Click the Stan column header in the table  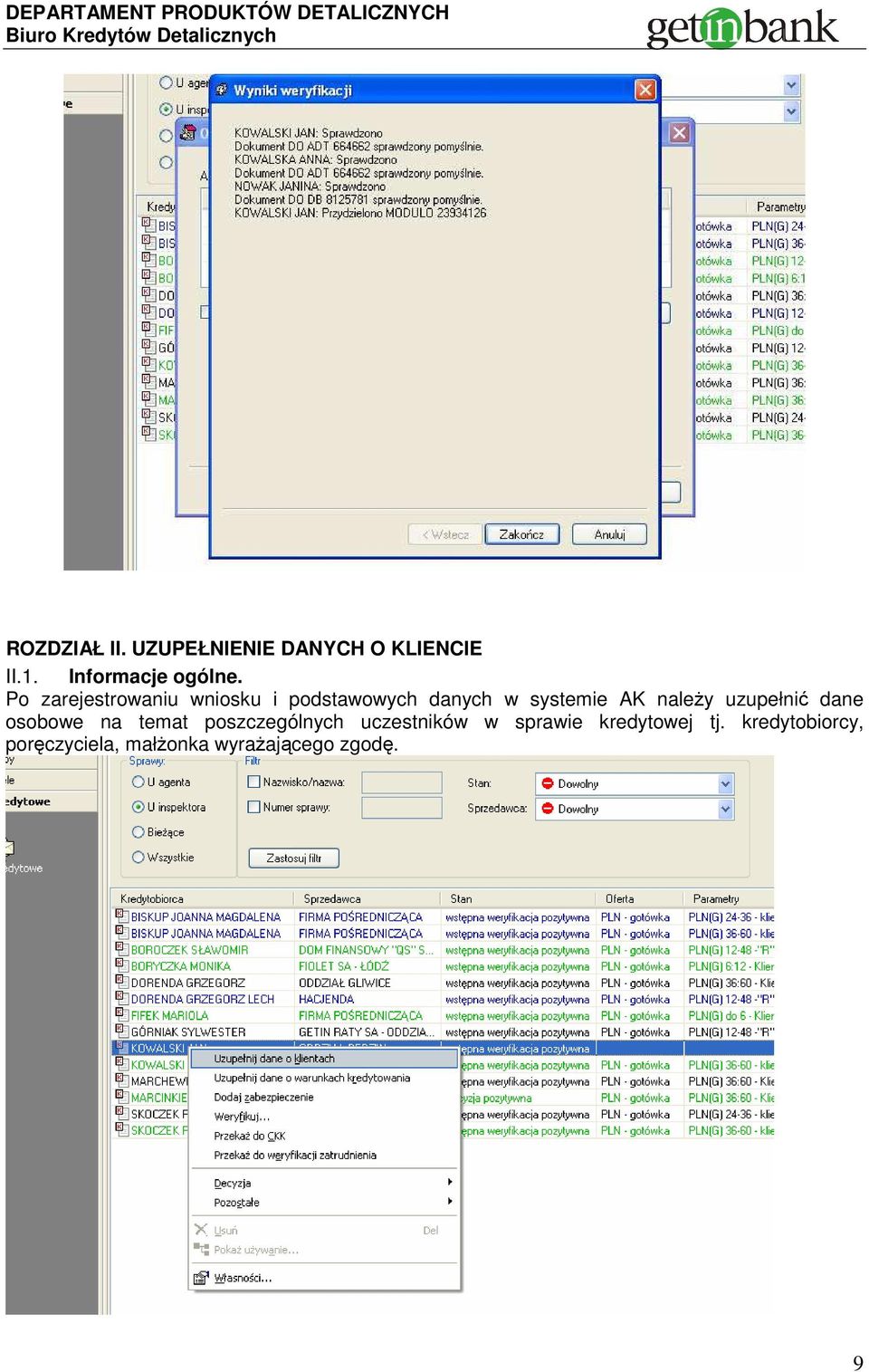coord(519,898)
